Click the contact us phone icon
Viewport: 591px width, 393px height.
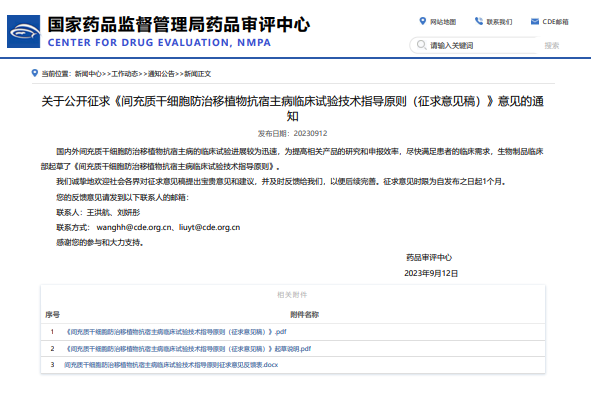coord(479,21)
